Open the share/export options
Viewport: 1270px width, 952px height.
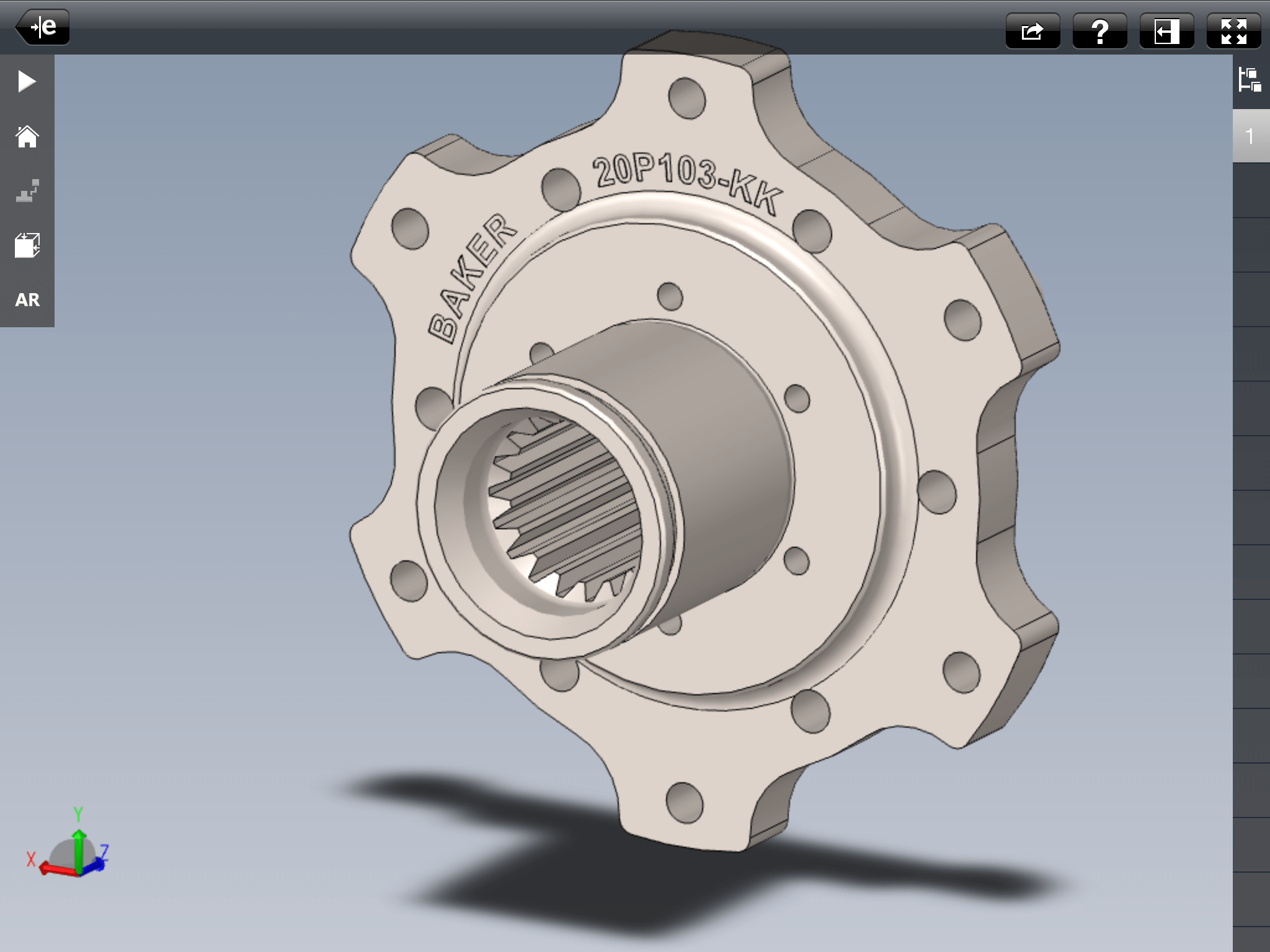[1032, 31]
